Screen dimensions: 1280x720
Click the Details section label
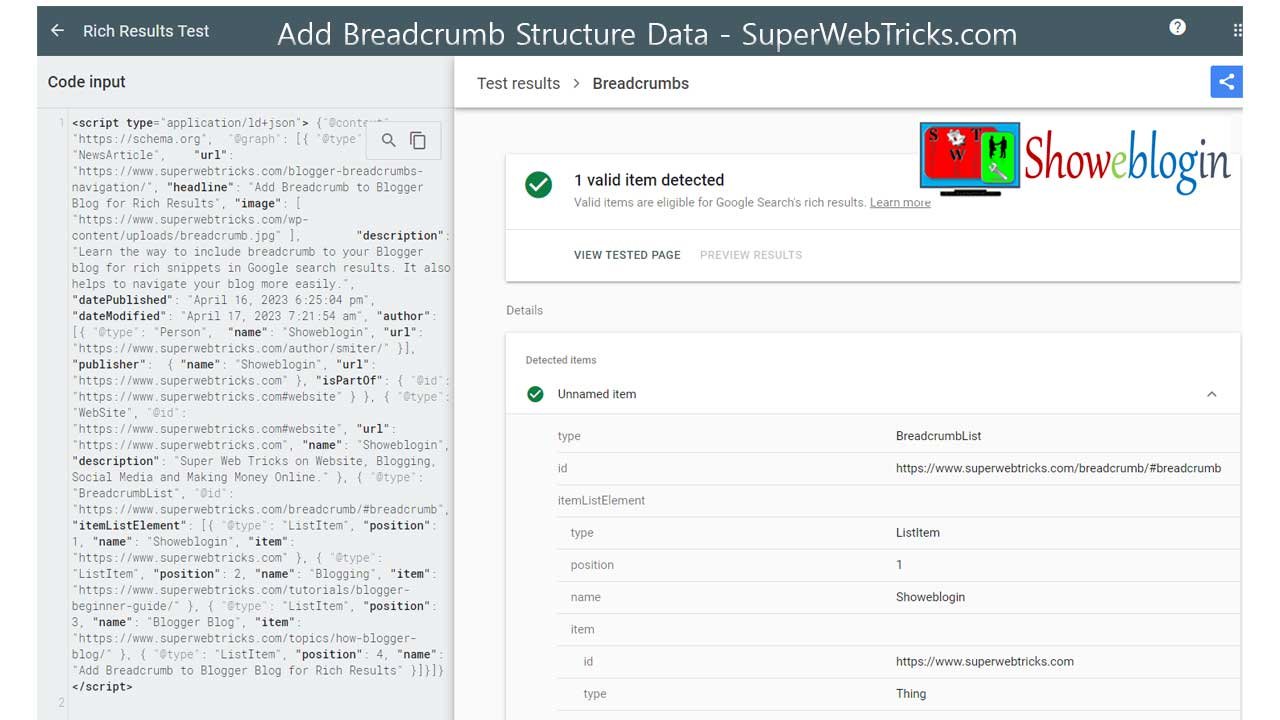(525, 310)
